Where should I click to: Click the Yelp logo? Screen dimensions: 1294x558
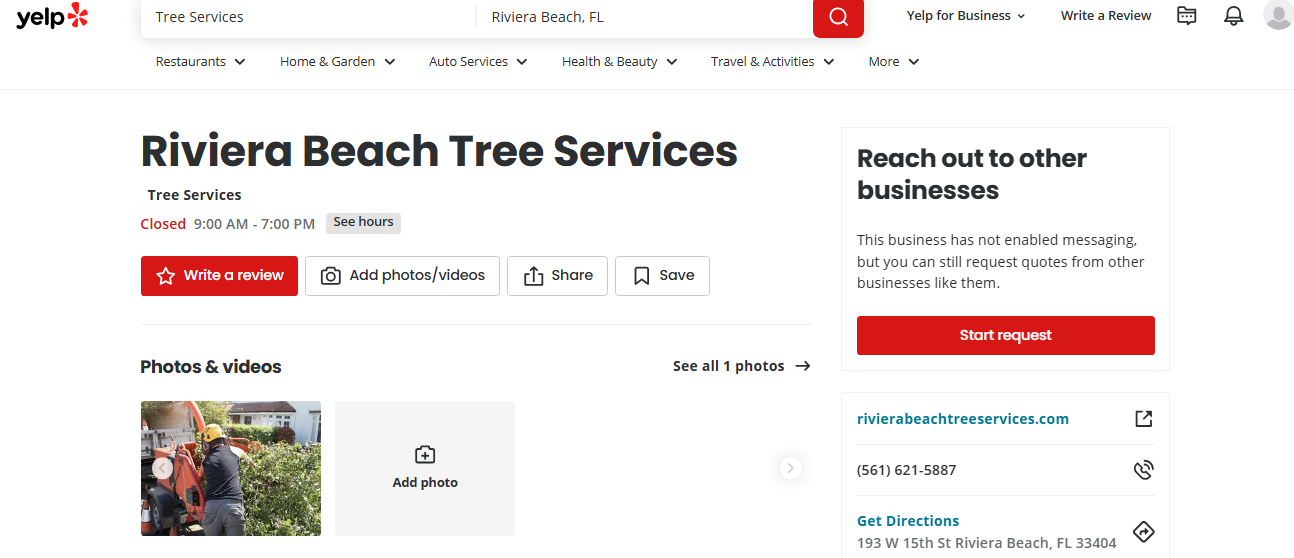point(52,16)
